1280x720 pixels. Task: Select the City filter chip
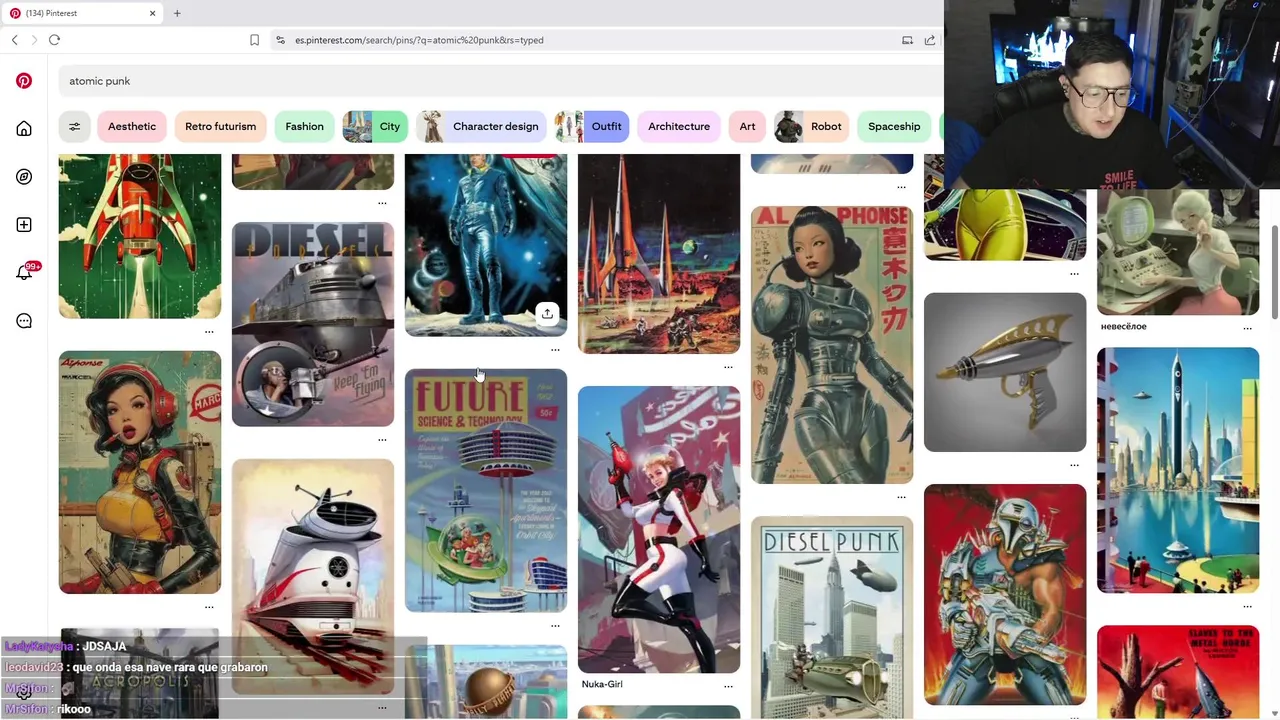point(375,126)
